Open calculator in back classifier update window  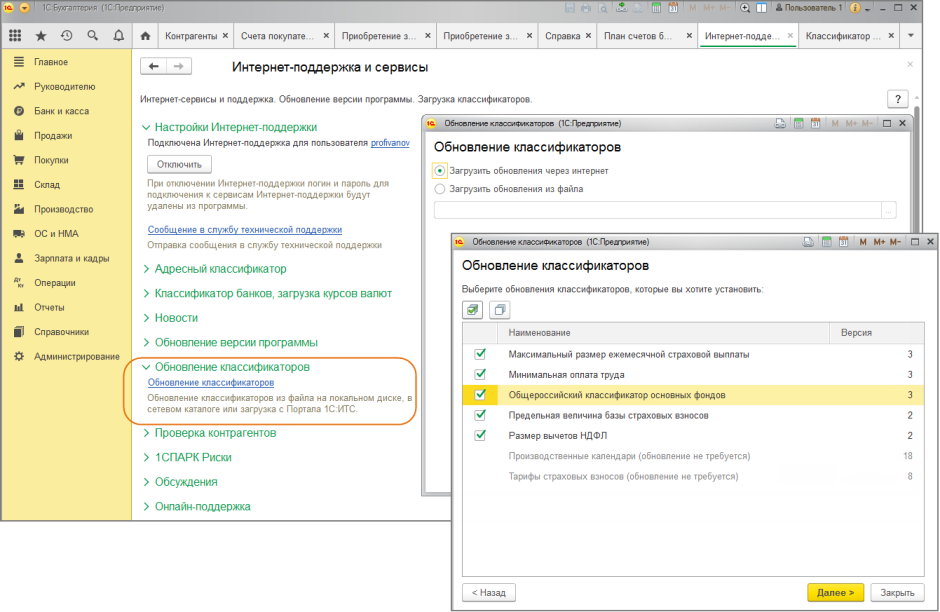click(x=799, y=123)
